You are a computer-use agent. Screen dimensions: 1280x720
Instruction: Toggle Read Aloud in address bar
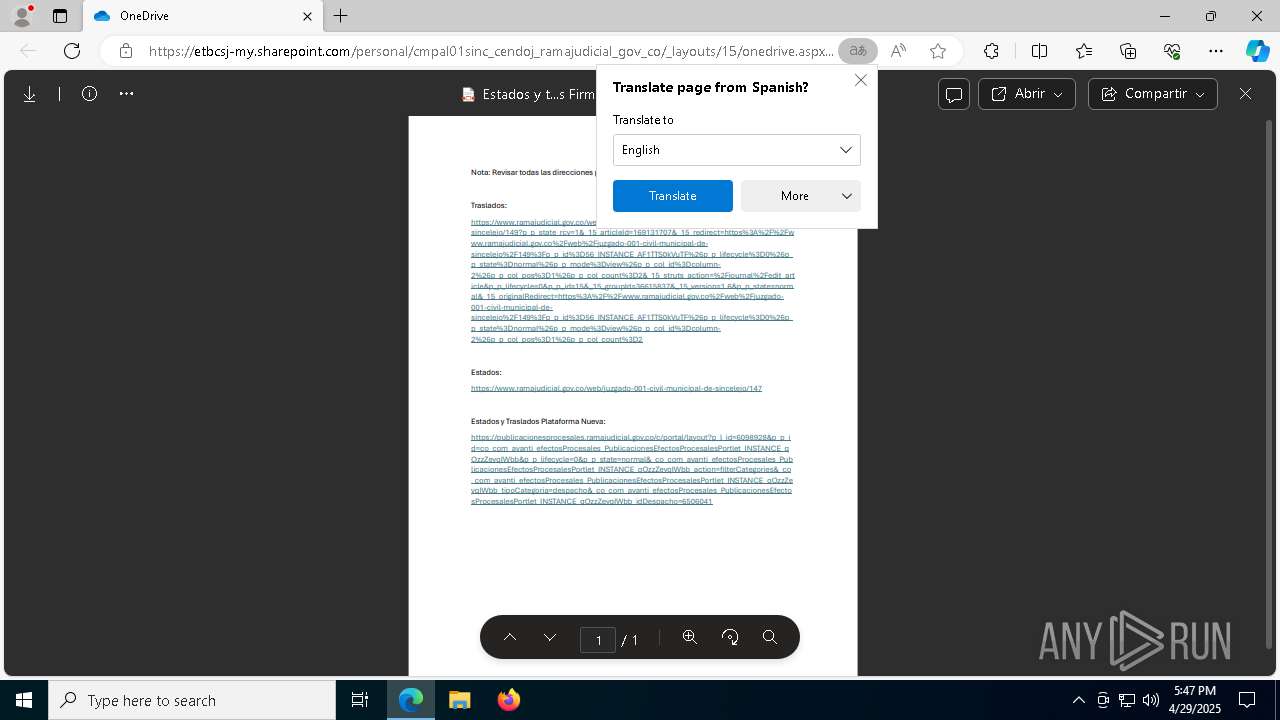point(898,51)
